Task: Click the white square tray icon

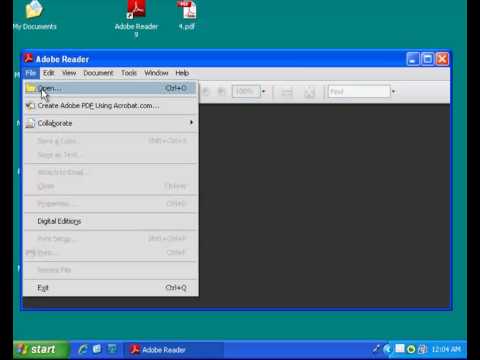Action: pos(400,349)
